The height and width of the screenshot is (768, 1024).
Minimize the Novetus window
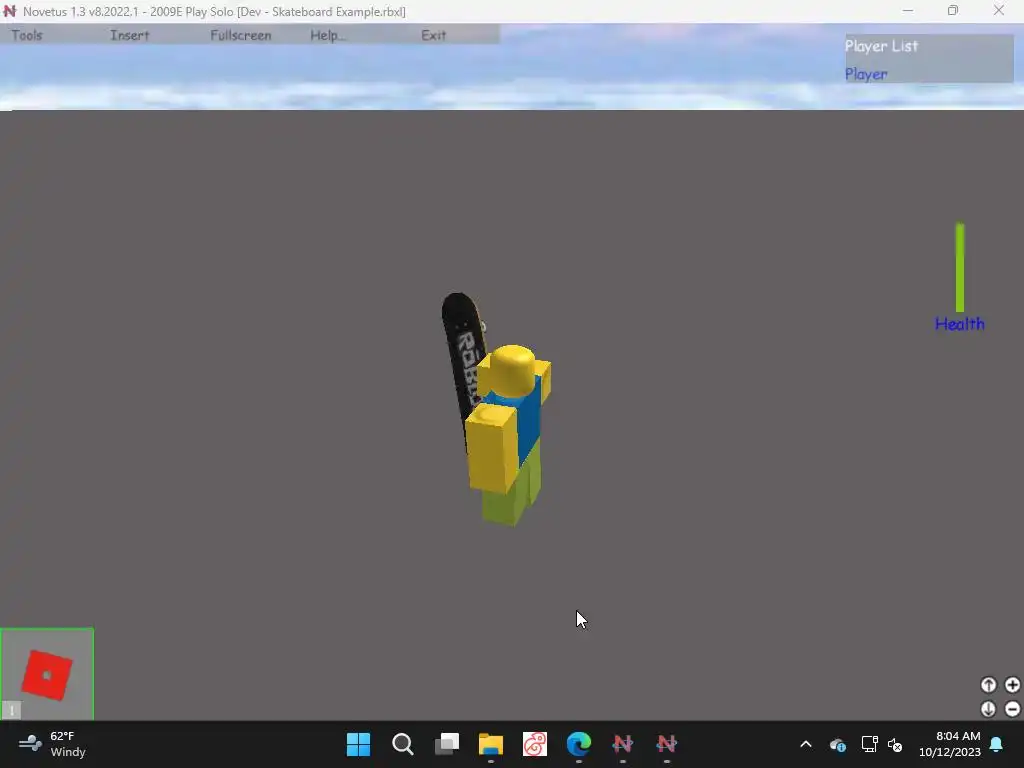coord(908,10)
